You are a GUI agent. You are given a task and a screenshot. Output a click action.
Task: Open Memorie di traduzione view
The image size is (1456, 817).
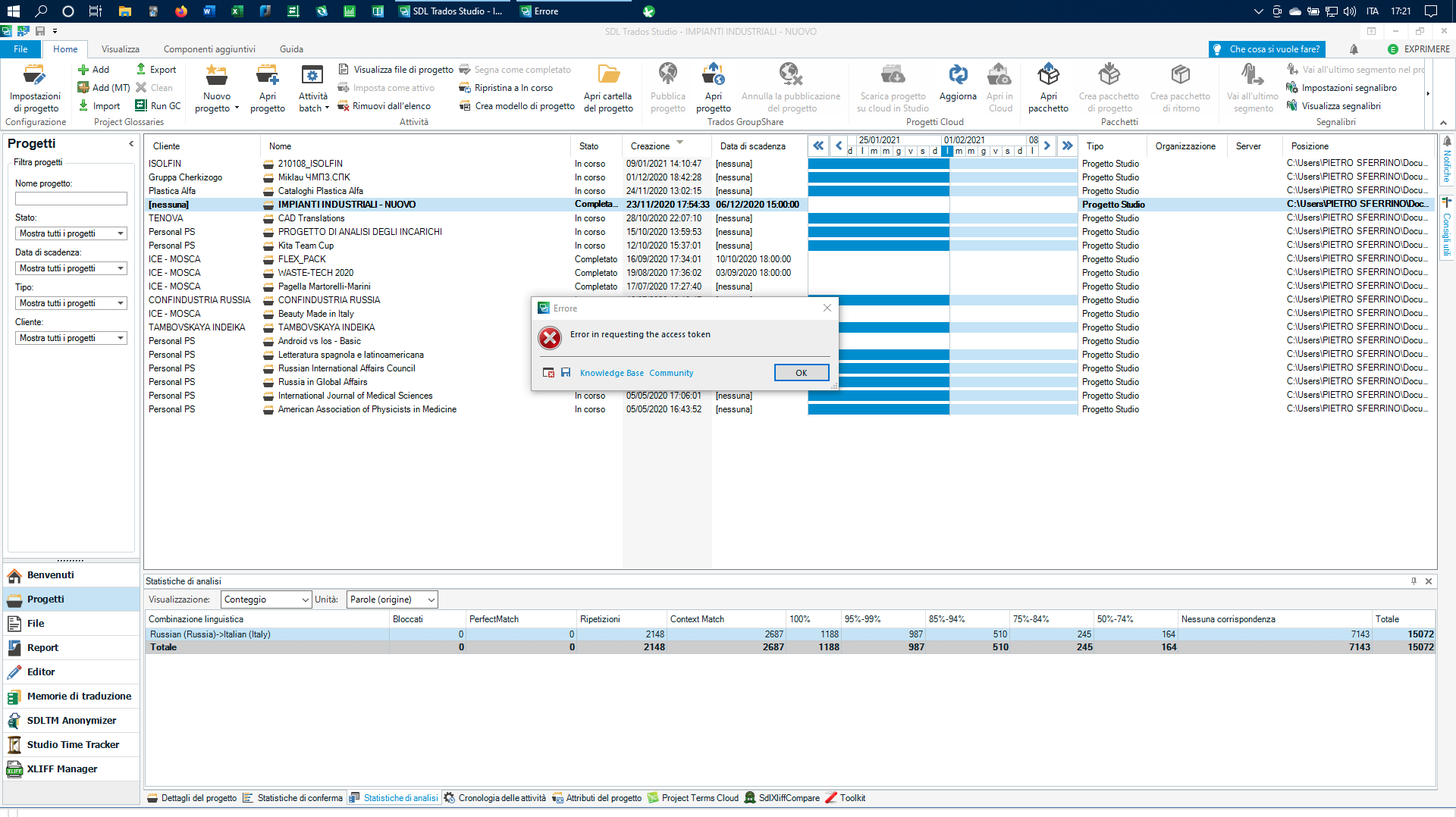(71, 696)
